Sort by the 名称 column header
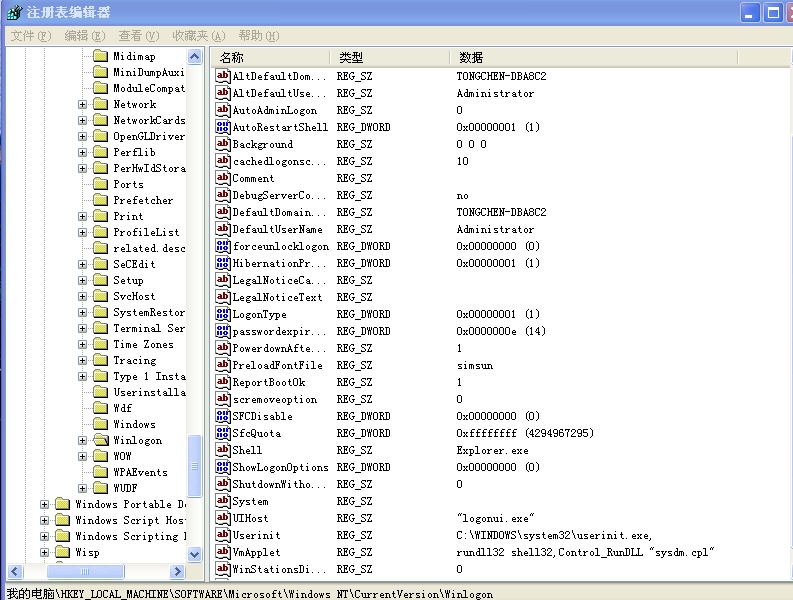793x600 pixels. tap(270, 58)
